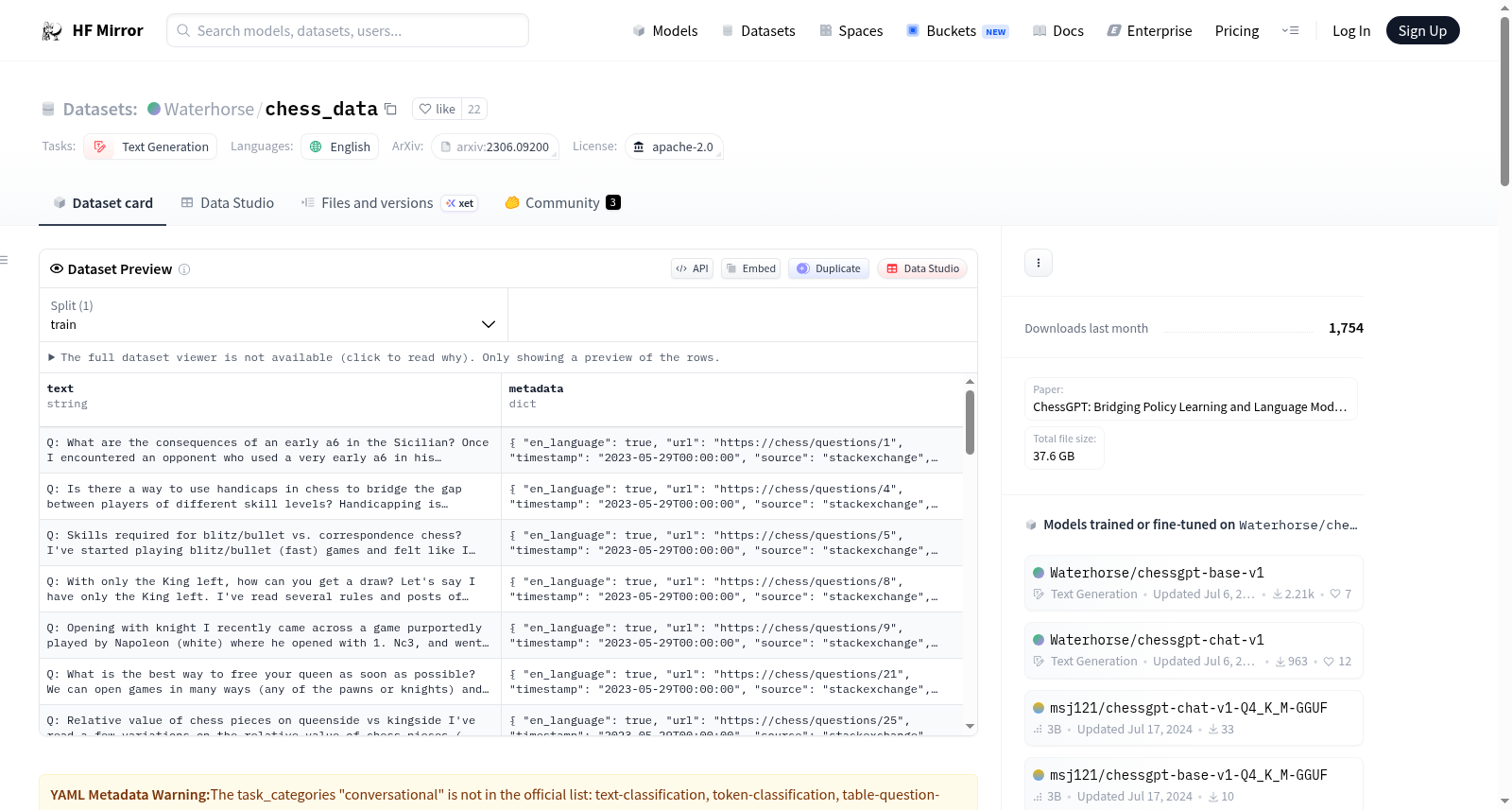Click the Sign Up button
The height and width of the screenshot is (810, 1512).
pyautogui.click(x=1422, y=30)
